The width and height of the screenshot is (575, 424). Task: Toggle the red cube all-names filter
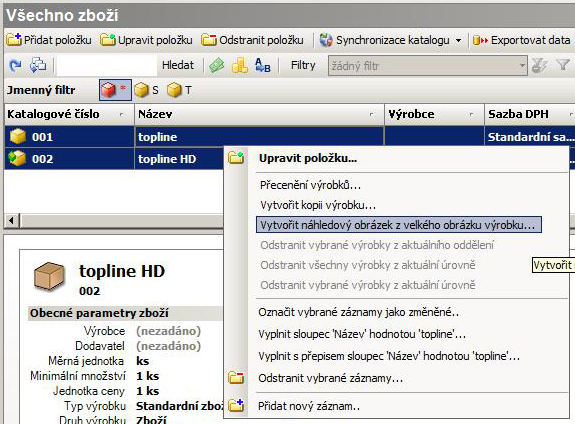[x=115, y=90]
